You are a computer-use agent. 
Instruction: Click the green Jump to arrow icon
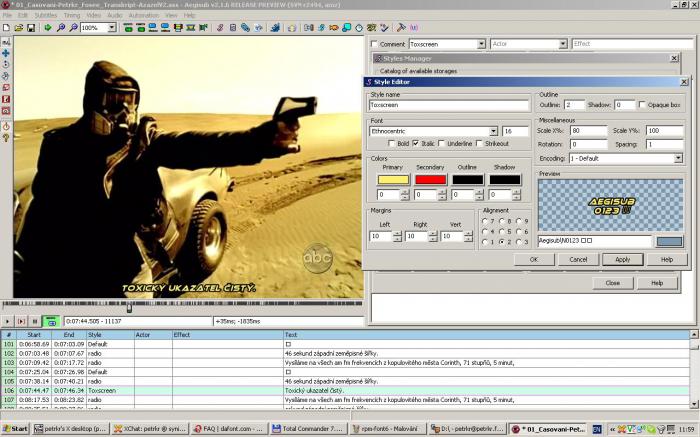pyautogui.click(x=48, y=28)
